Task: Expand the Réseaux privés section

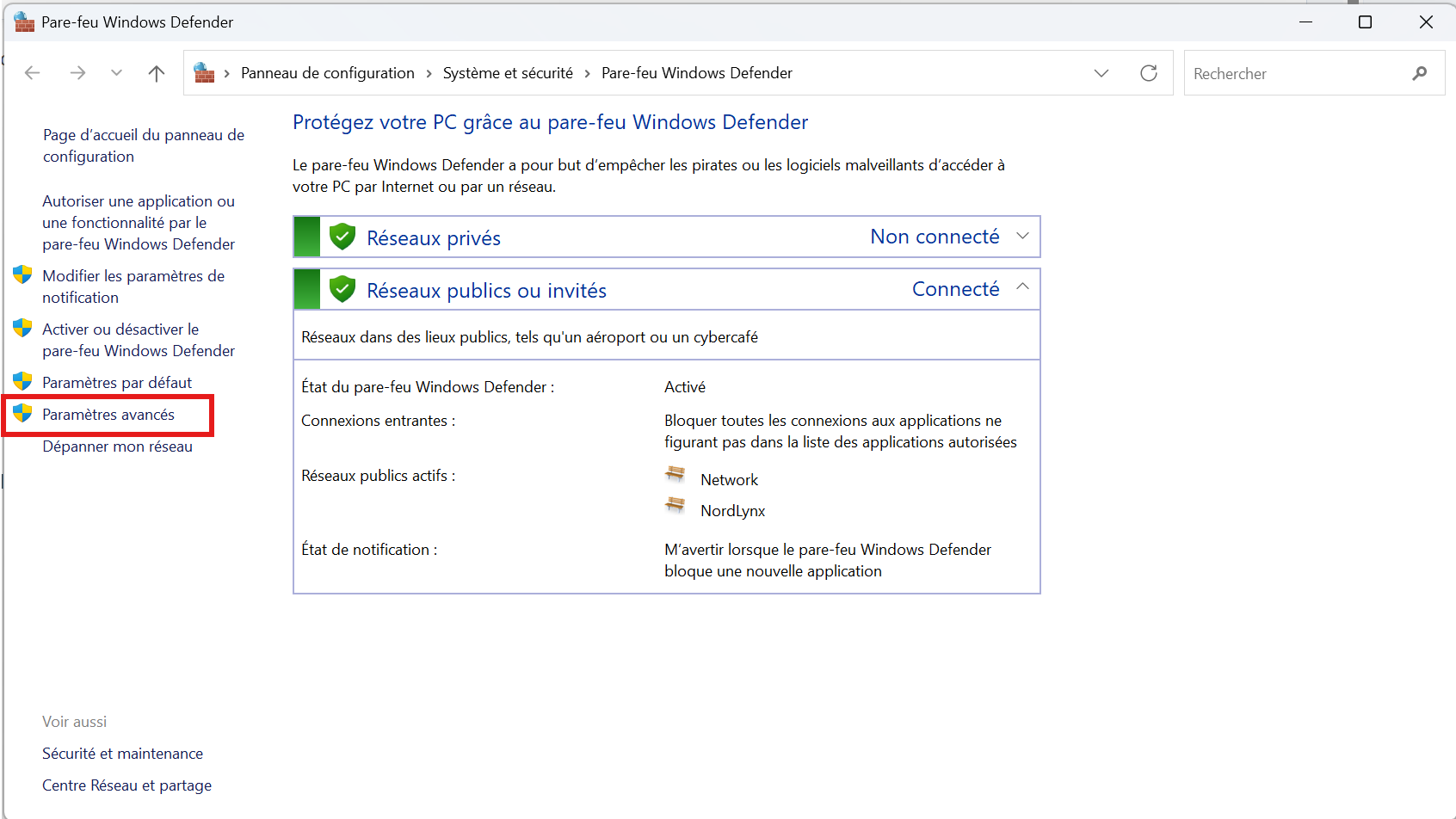Action: [1022, 237]
